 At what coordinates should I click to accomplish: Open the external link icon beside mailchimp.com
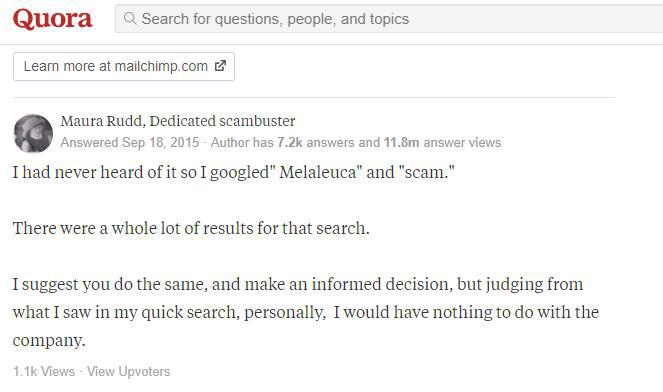coord(220,66)
